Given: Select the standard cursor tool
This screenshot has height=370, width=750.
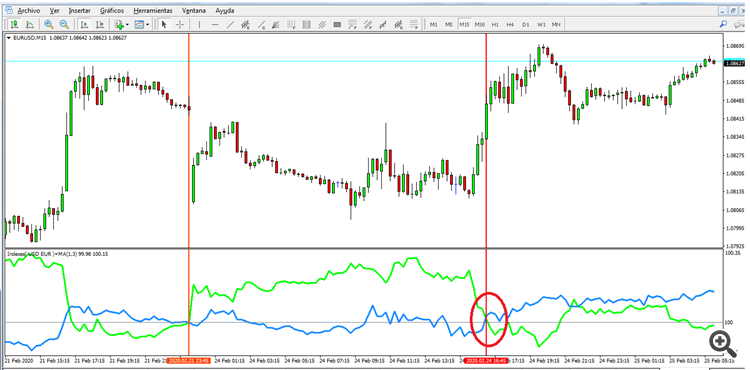Looking at the screenshot, I should [164, 24].
